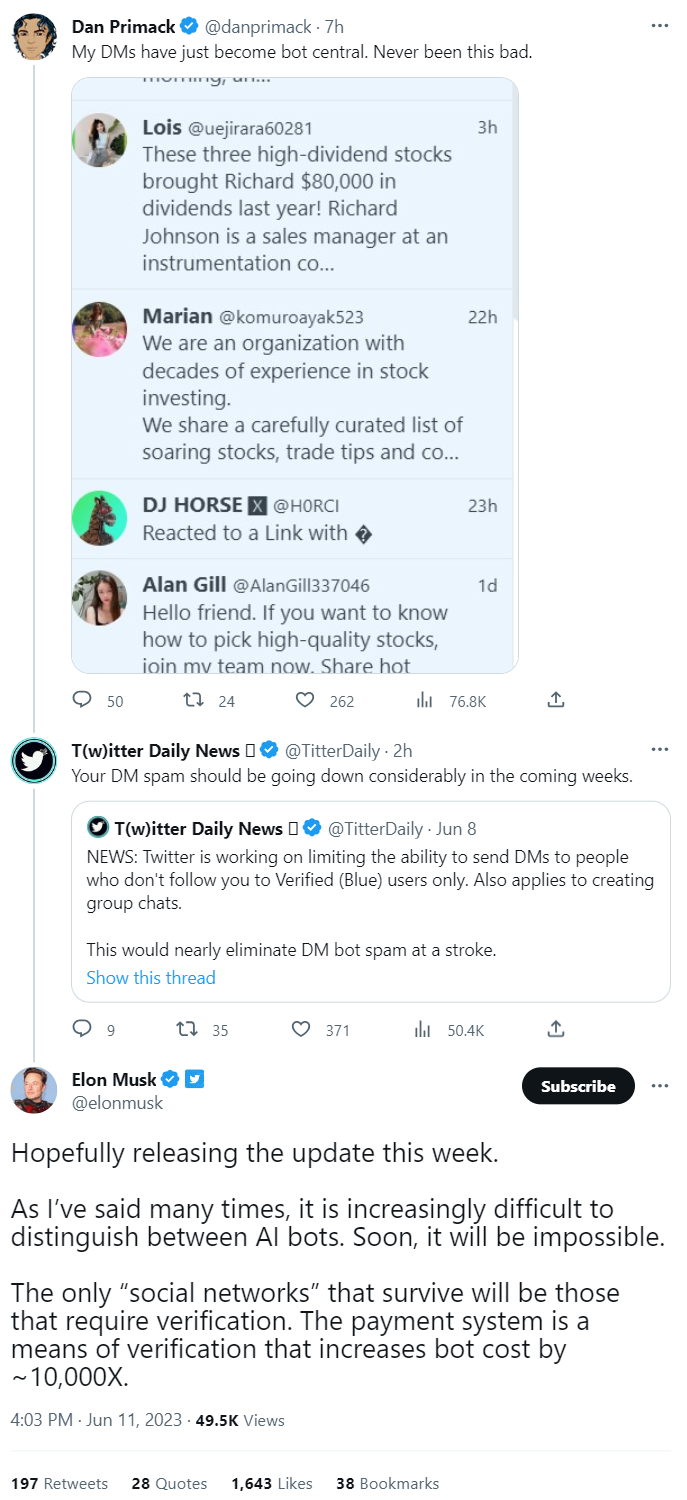View analytics on Dan Primack's tweet
This screenshot has width=687, height=1500.
(x=424, y=700)
